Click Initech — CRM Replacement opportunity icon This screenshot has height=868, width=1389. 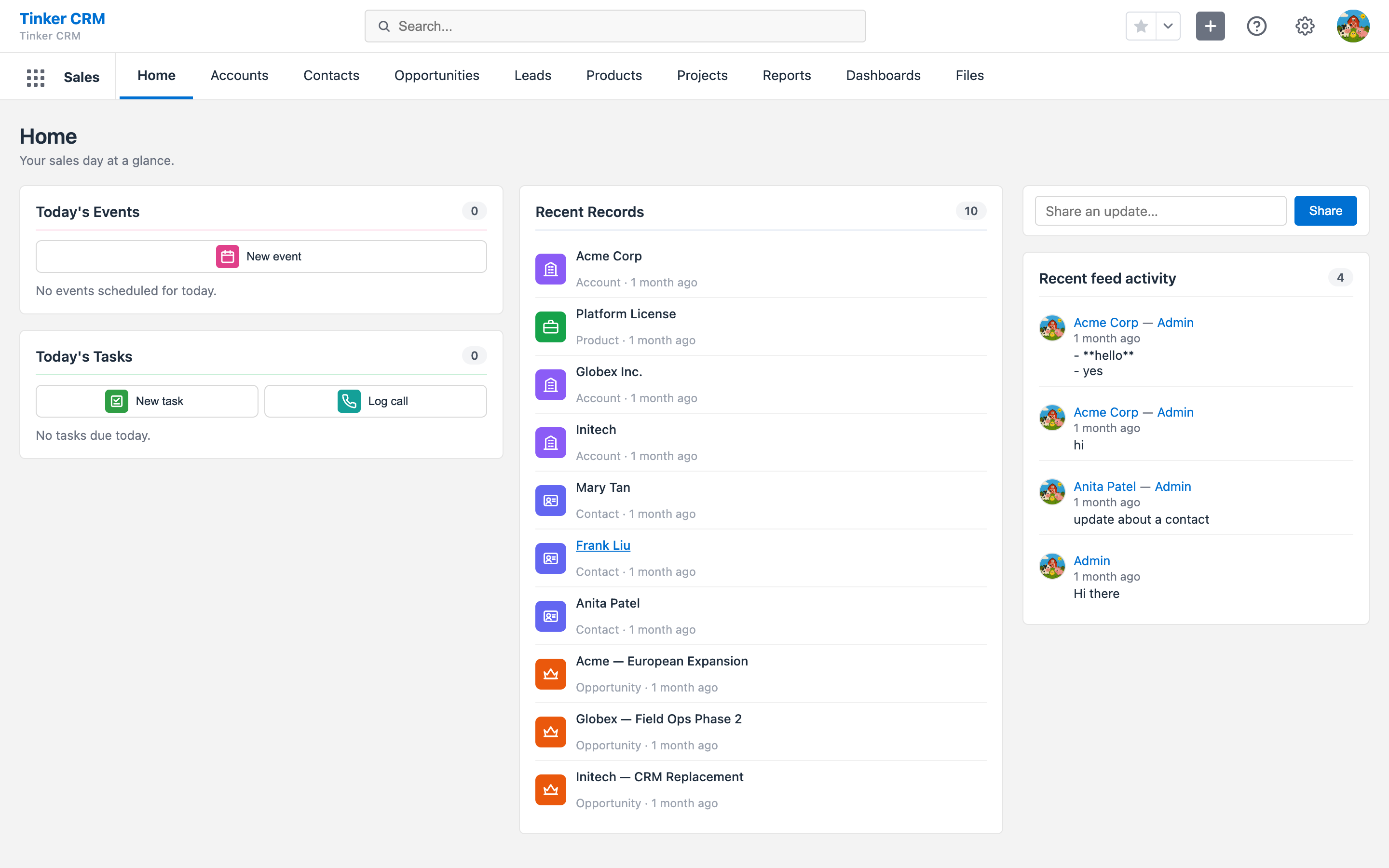pos(550,790)
